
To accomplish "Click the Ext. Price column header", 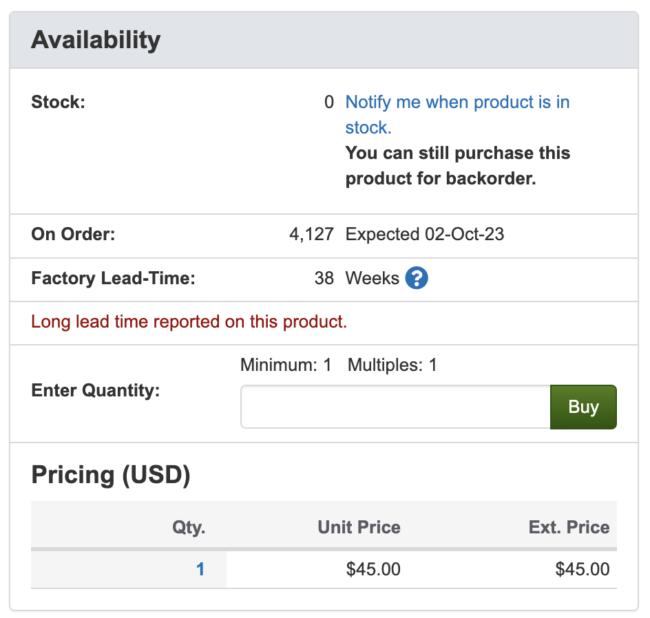I will tap(569, 527).
